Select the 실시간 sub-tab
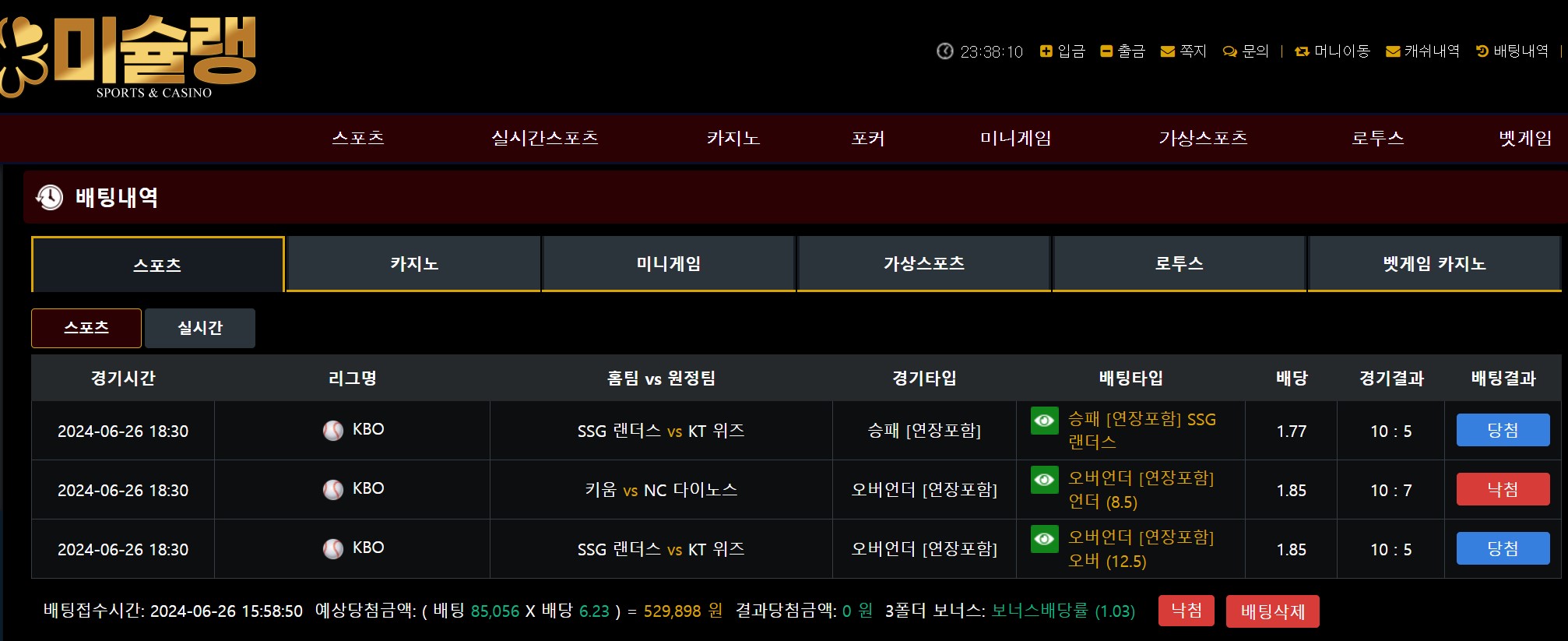This screenshot has width=1568, height=641. [x=200, y=328]
